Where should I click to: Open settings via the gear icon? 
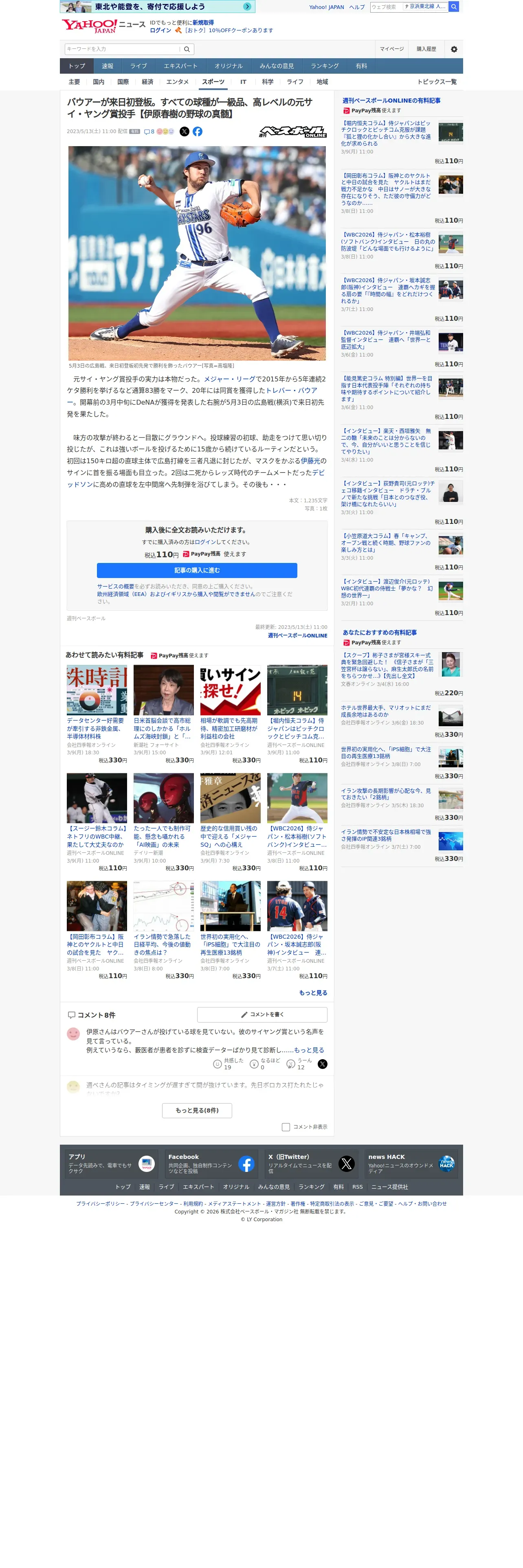(x=454, y=49)
